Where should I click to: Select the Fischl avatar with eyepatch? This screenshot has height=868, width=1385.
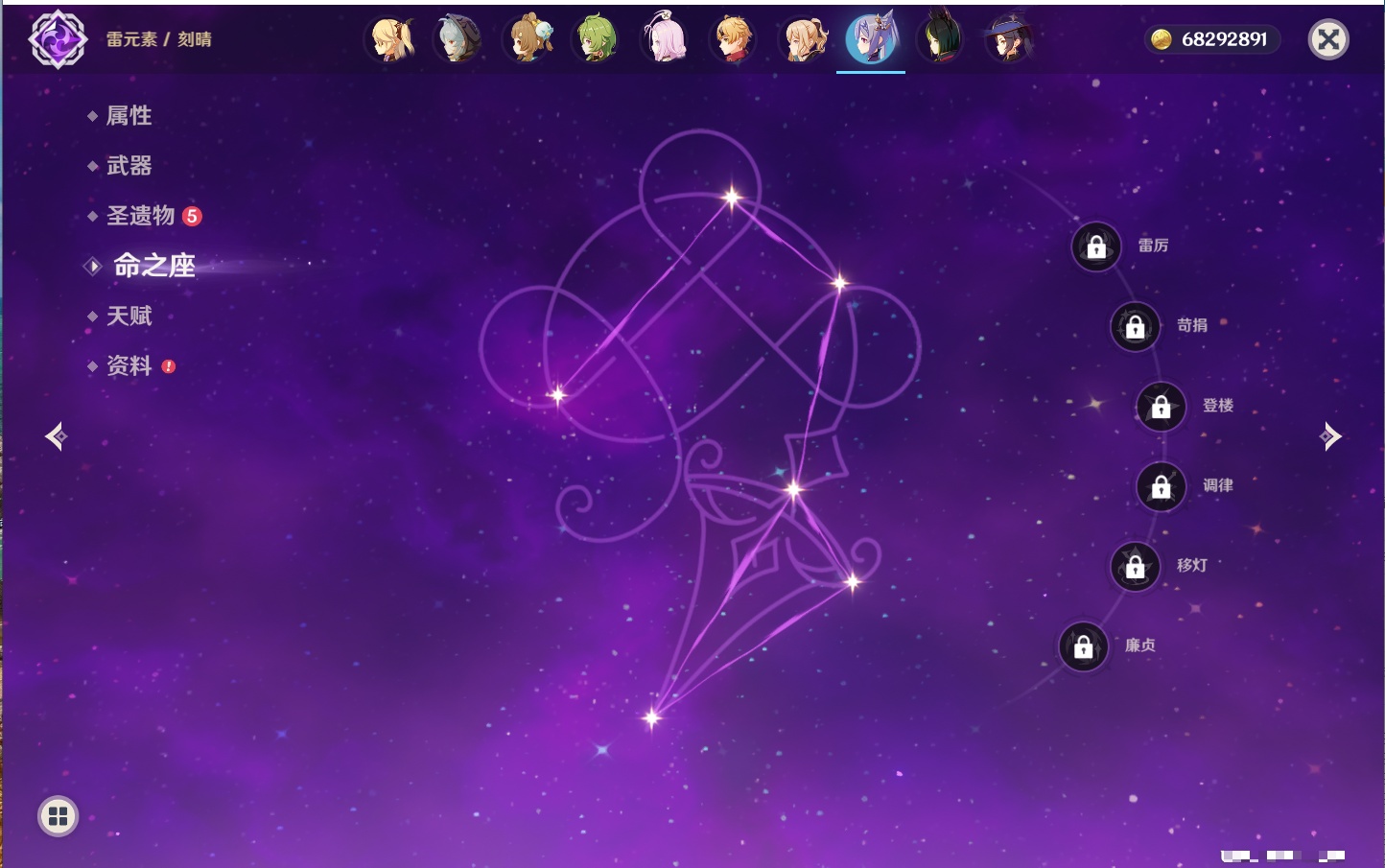click(391, 39)
